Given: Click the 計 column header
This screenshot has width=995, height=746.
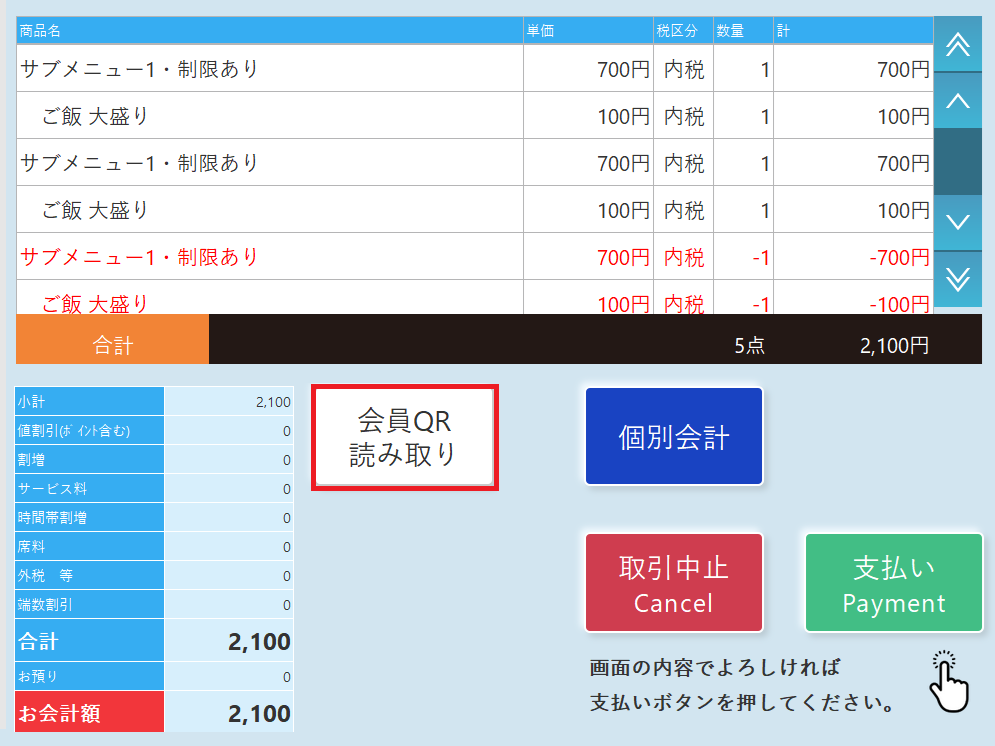Looking at the screenshot, I should [853, 30].
